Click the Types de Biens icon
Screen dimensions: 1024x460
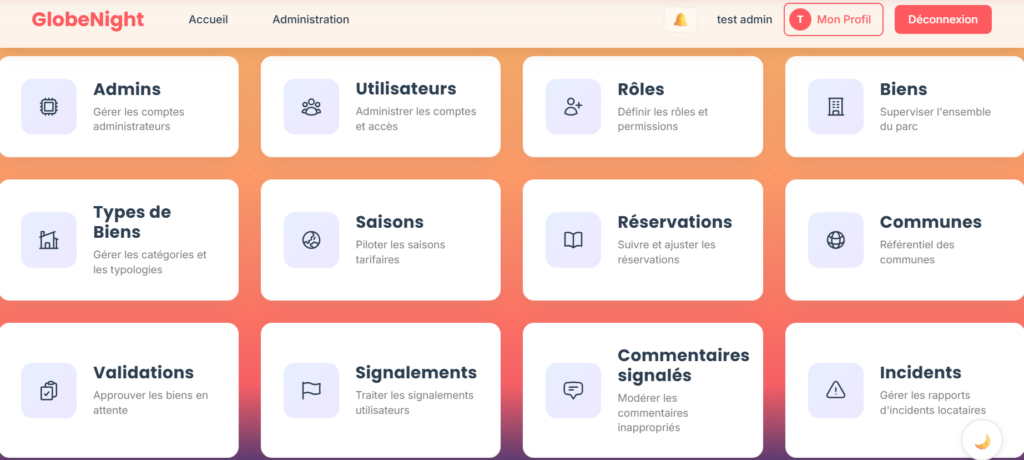pos(48,240)
